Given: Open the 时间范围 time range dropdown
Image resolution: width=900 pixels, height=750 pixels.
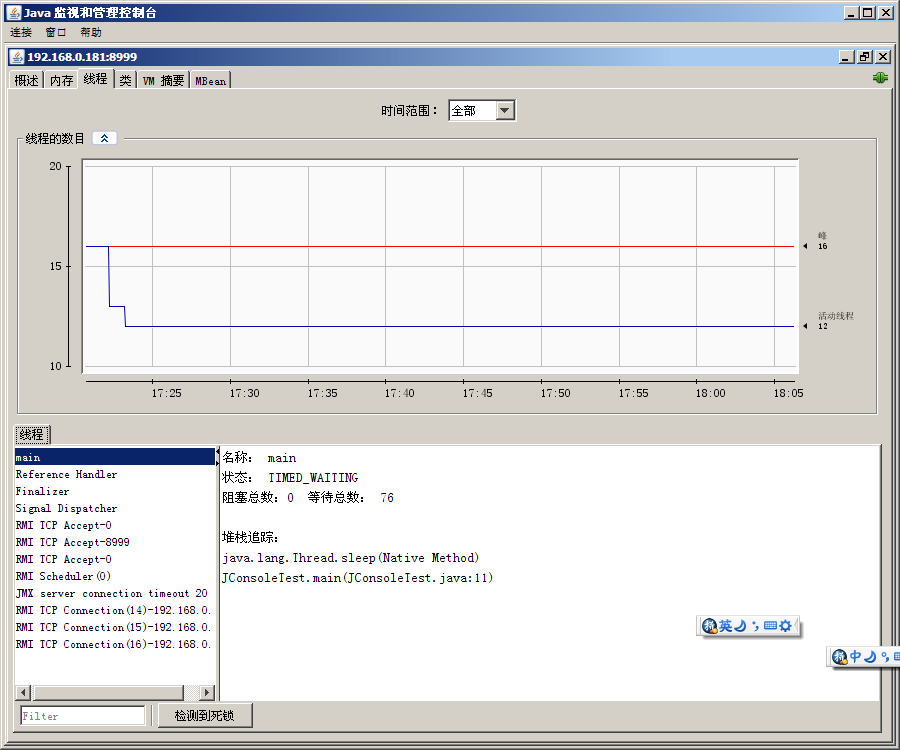Looking at the screenshot, I should point(505,111).
